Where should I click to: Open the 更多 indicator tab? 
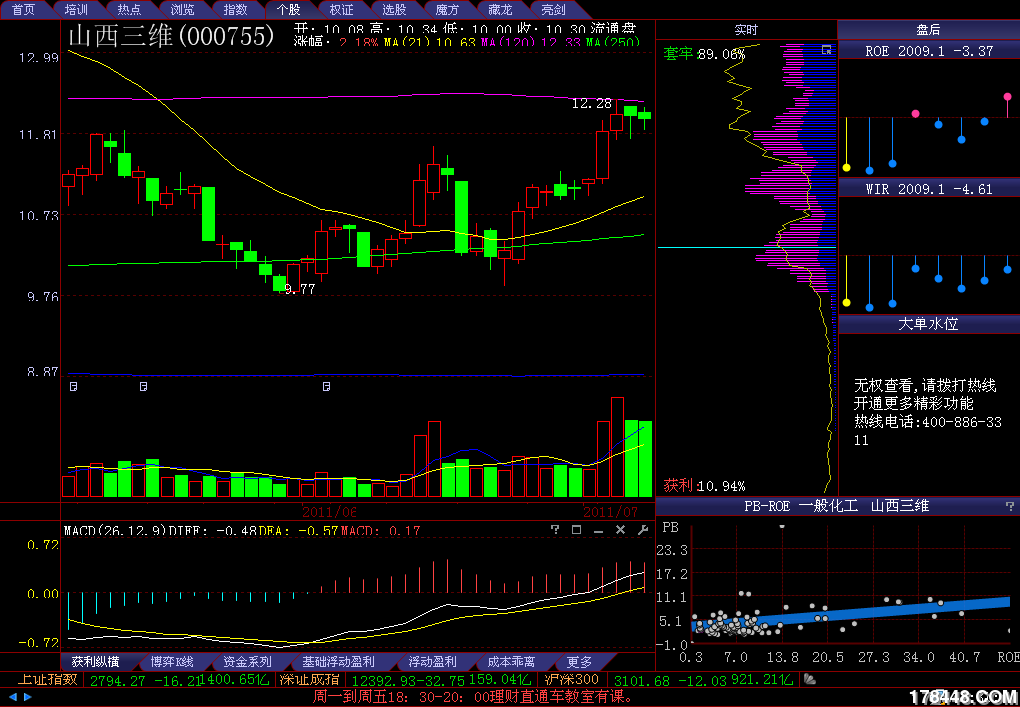pos(579,662)
